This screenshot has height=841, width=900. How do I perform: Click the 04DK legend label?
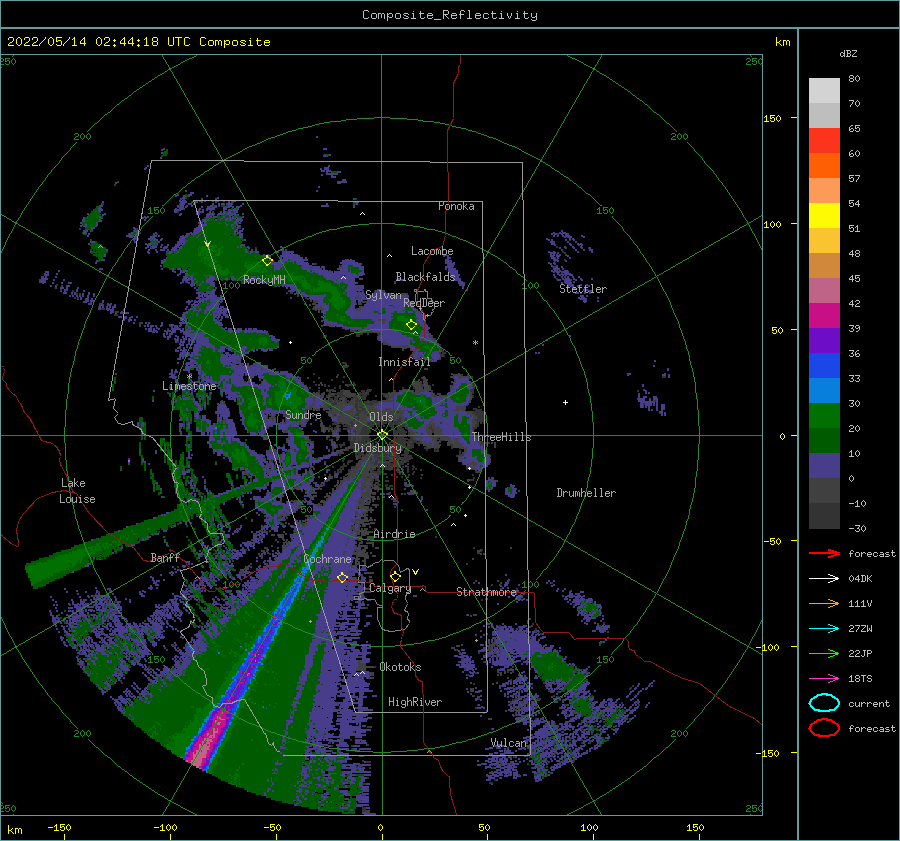[860, 579]
